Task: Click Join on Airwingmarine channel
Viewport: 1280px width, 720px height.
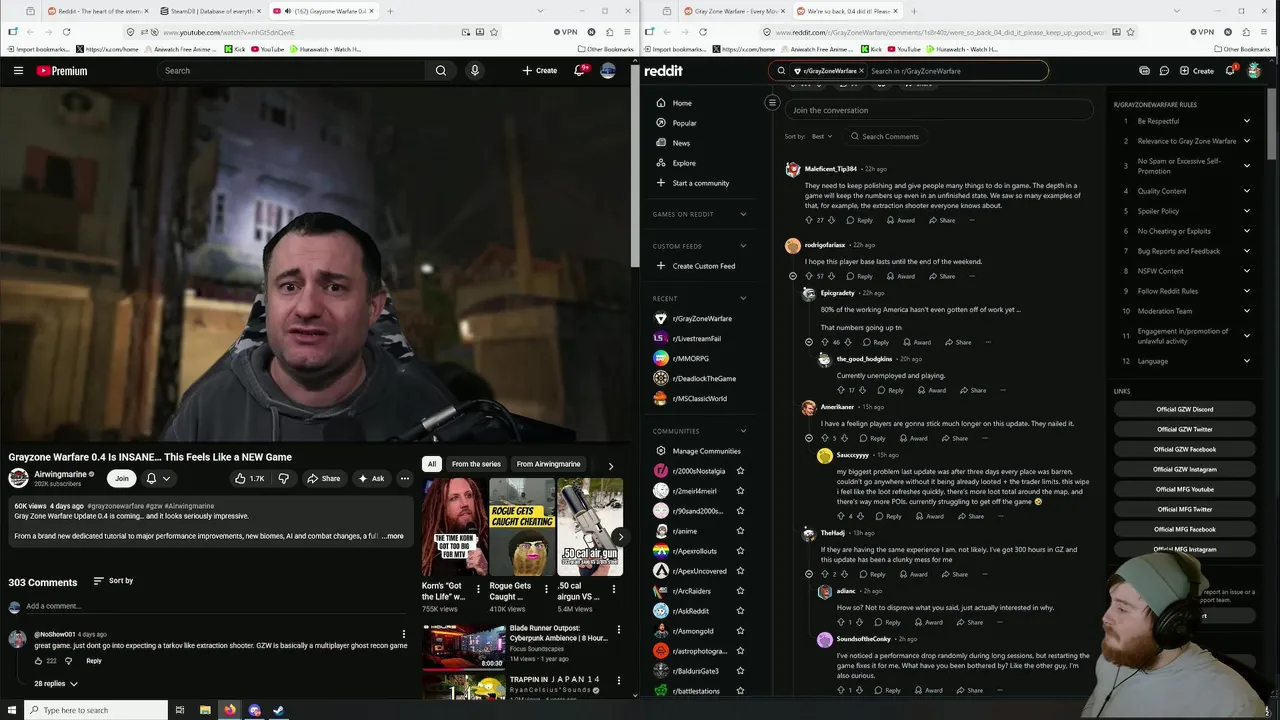Action: click(x=121, y=478)
